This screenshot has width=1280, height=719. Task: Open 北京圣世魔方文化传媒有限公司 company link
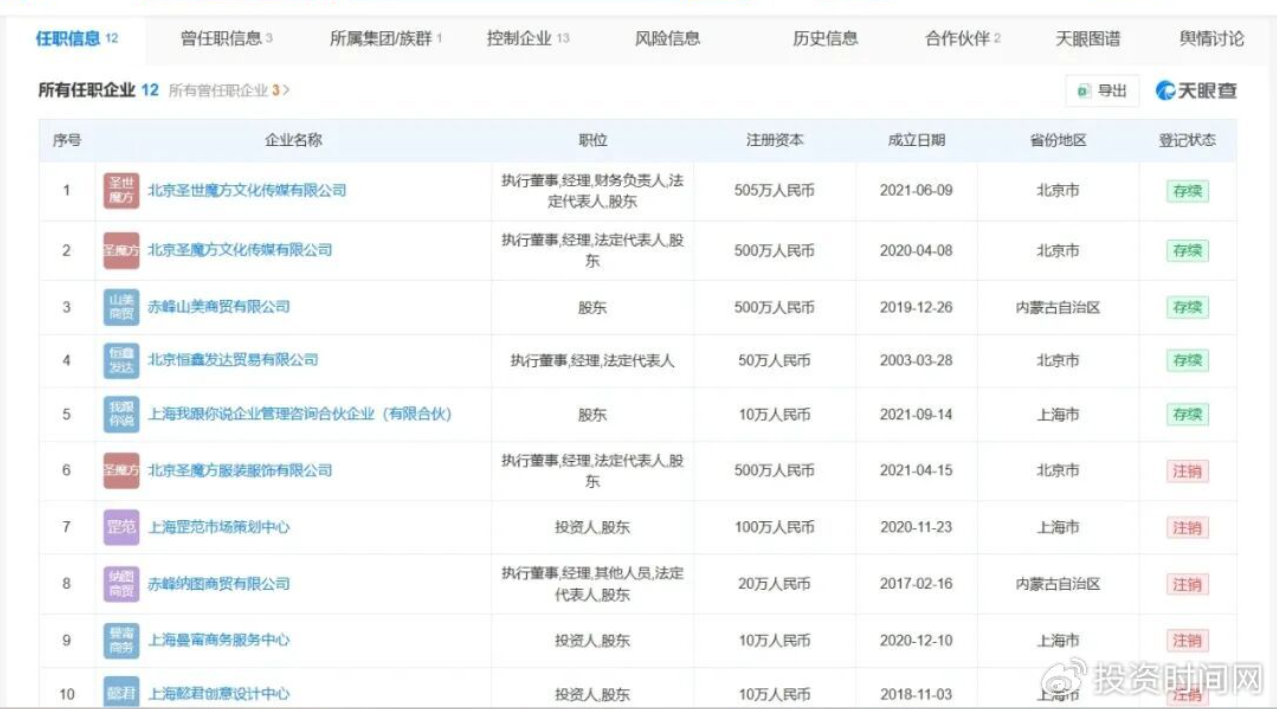click(x=246, y=190)
